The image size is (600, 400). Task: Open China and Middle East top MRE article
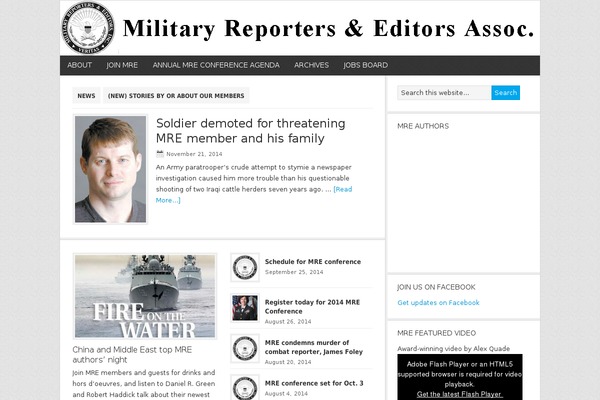click(x=132, y=354)
